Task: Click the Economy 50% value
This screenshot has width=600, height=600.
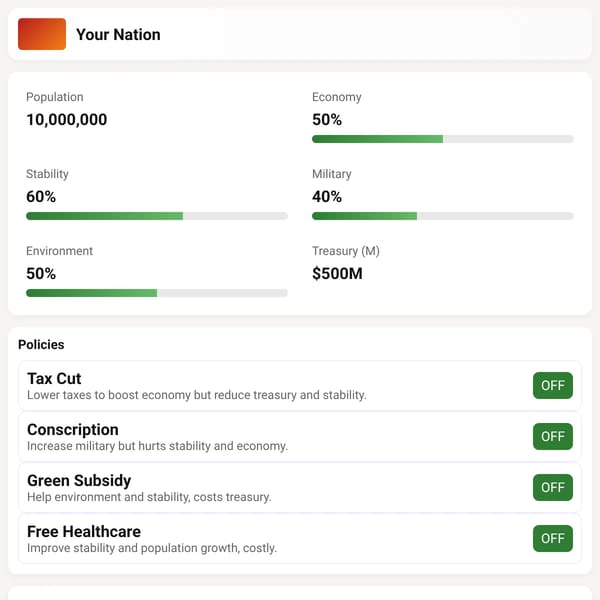Action: pyautogui.click(x=327, y=119)
